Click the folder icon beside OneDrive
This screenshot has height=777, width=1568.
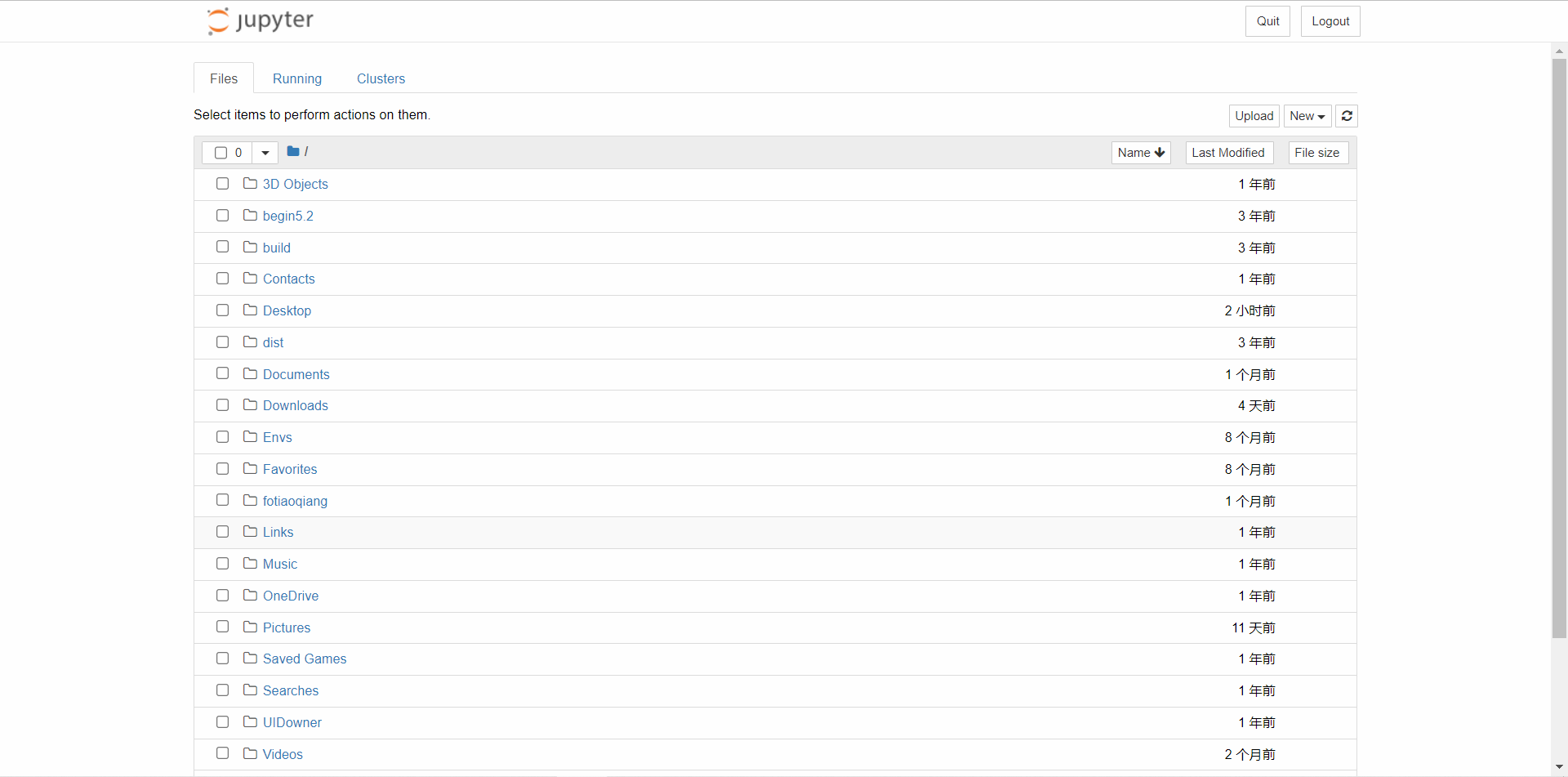(250, 596)
